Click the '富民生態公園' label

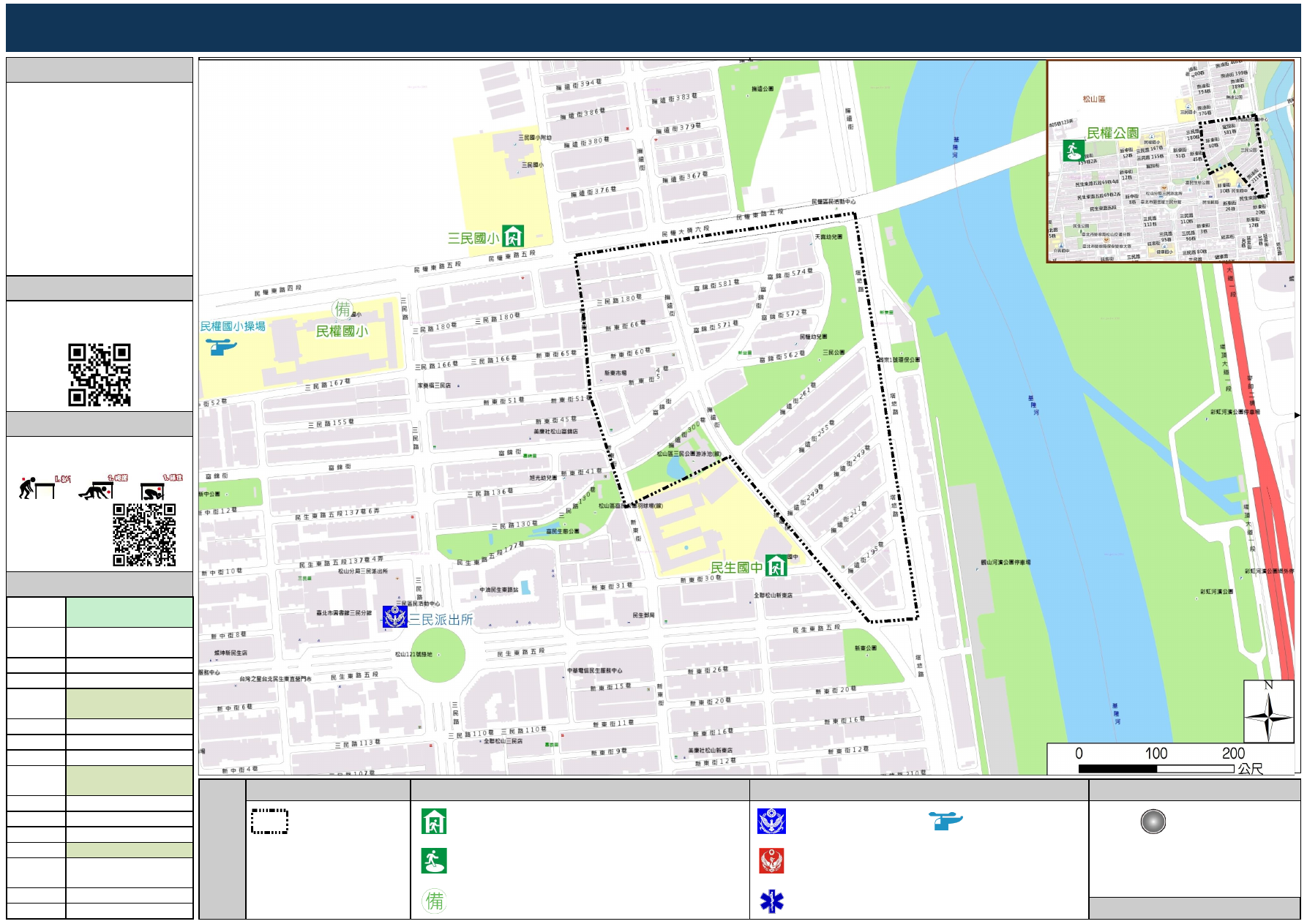pos(563,531)
